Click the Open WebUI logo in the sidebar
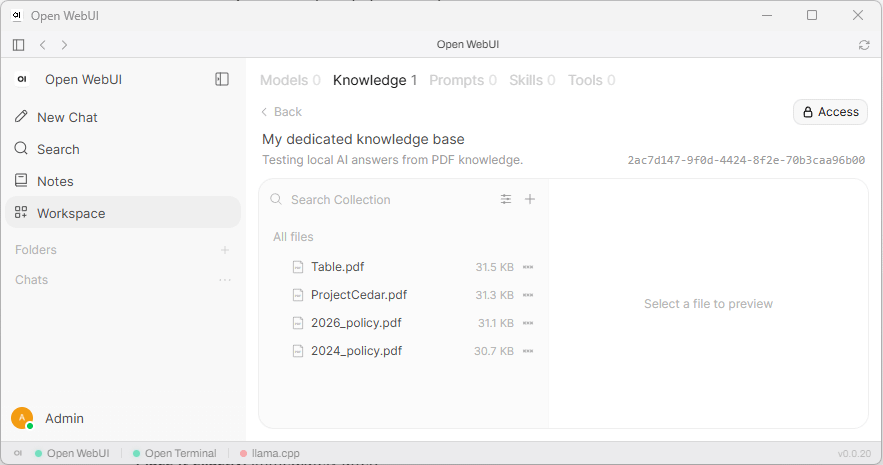Image resolution: width=883 pixels, height=465 pixels. (x=22, y=79)
